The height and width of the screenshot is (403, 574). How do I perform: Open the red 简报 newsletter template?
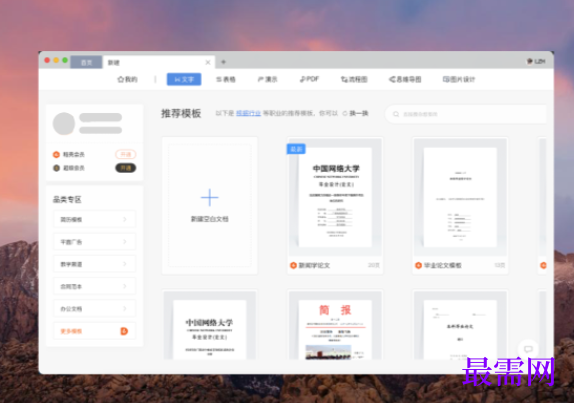(335, 325)
